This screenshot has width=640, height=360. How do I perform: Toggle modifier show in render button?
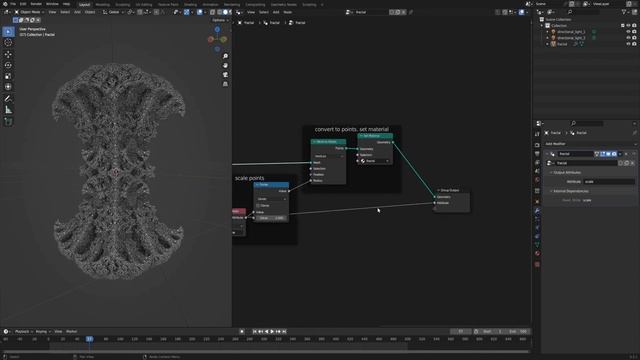pos(614,154)
